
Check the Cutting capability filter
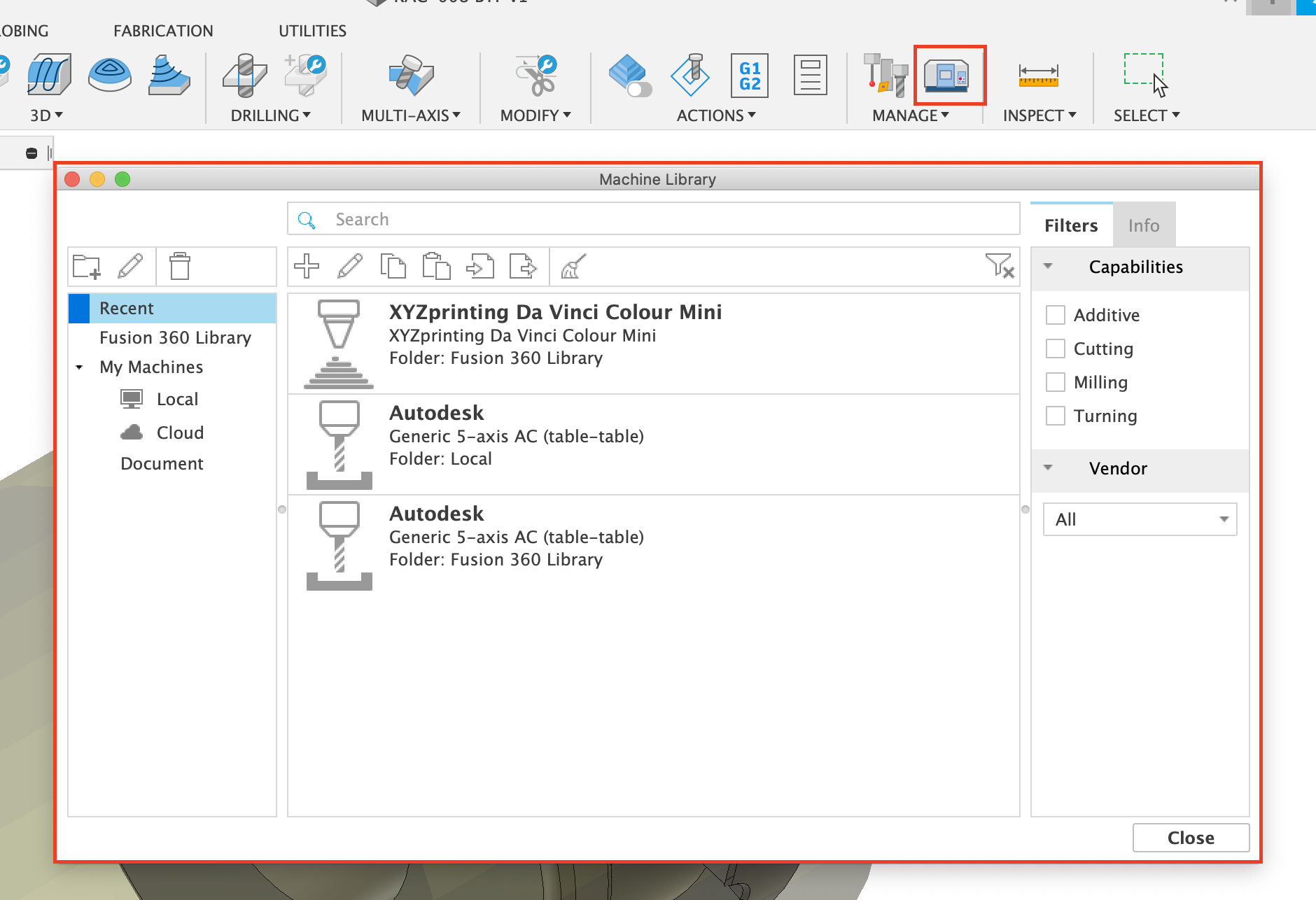(x=1055, y=349)
